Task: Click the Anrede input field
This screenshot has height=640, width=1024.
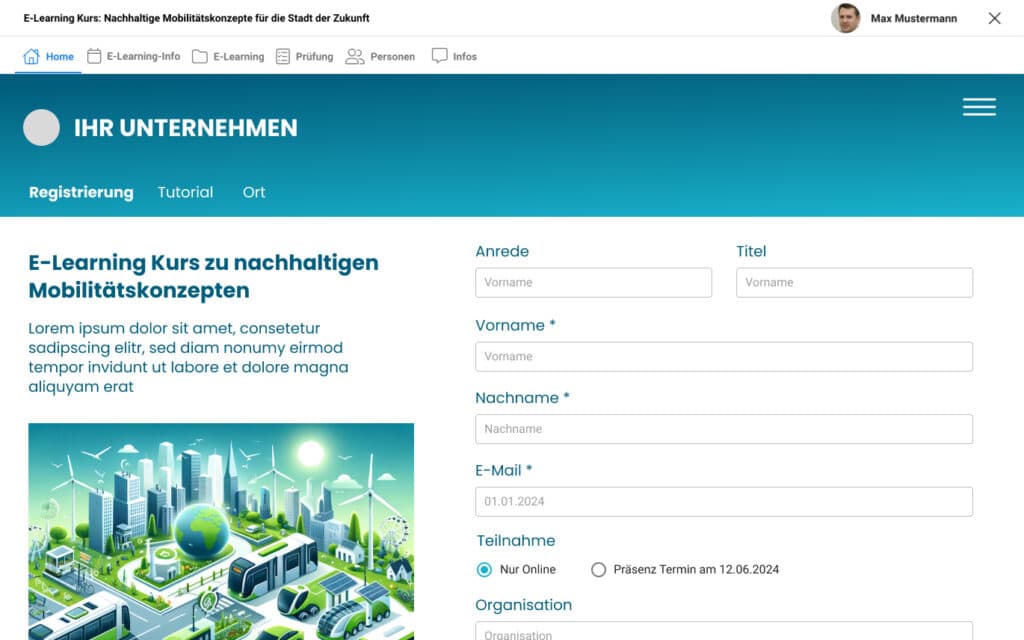Action: tap(593, 283)
